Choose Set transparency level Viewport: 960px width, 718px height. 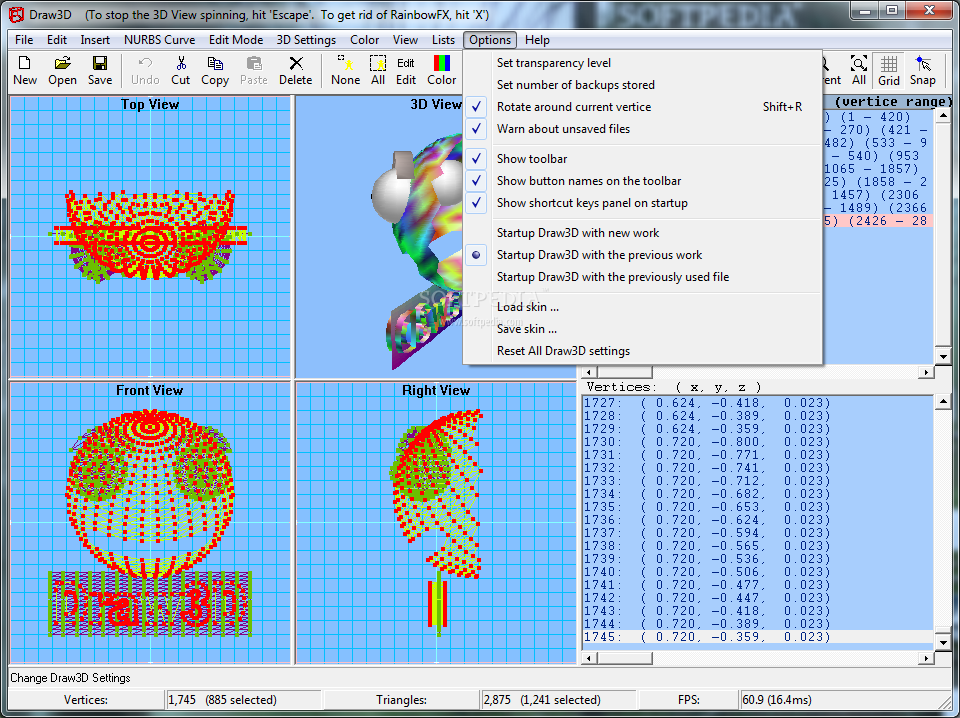pyautogui.click(x=643, y=62)
